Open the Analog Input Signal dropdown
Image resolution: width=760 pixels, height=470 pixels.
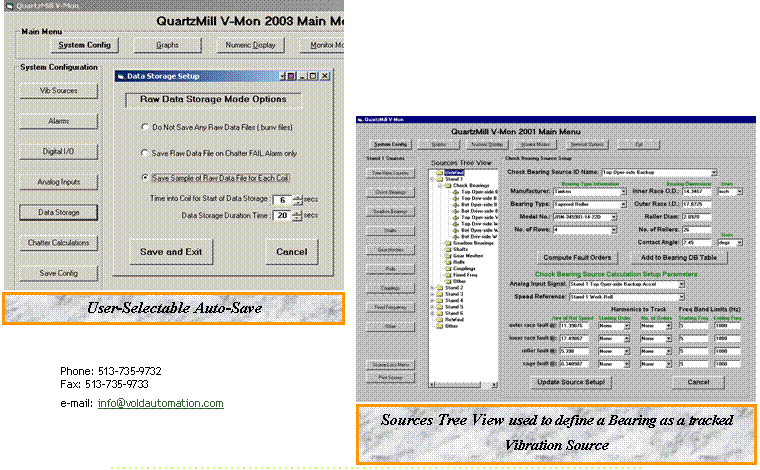(681, 284)
